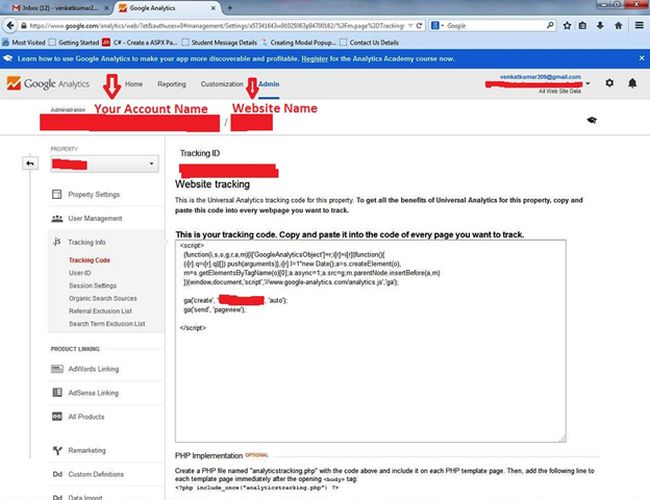Image resolution: width=650 pixels, height=500 pixels.
Task: Open the Home menu item
Action: click(133, 84)
